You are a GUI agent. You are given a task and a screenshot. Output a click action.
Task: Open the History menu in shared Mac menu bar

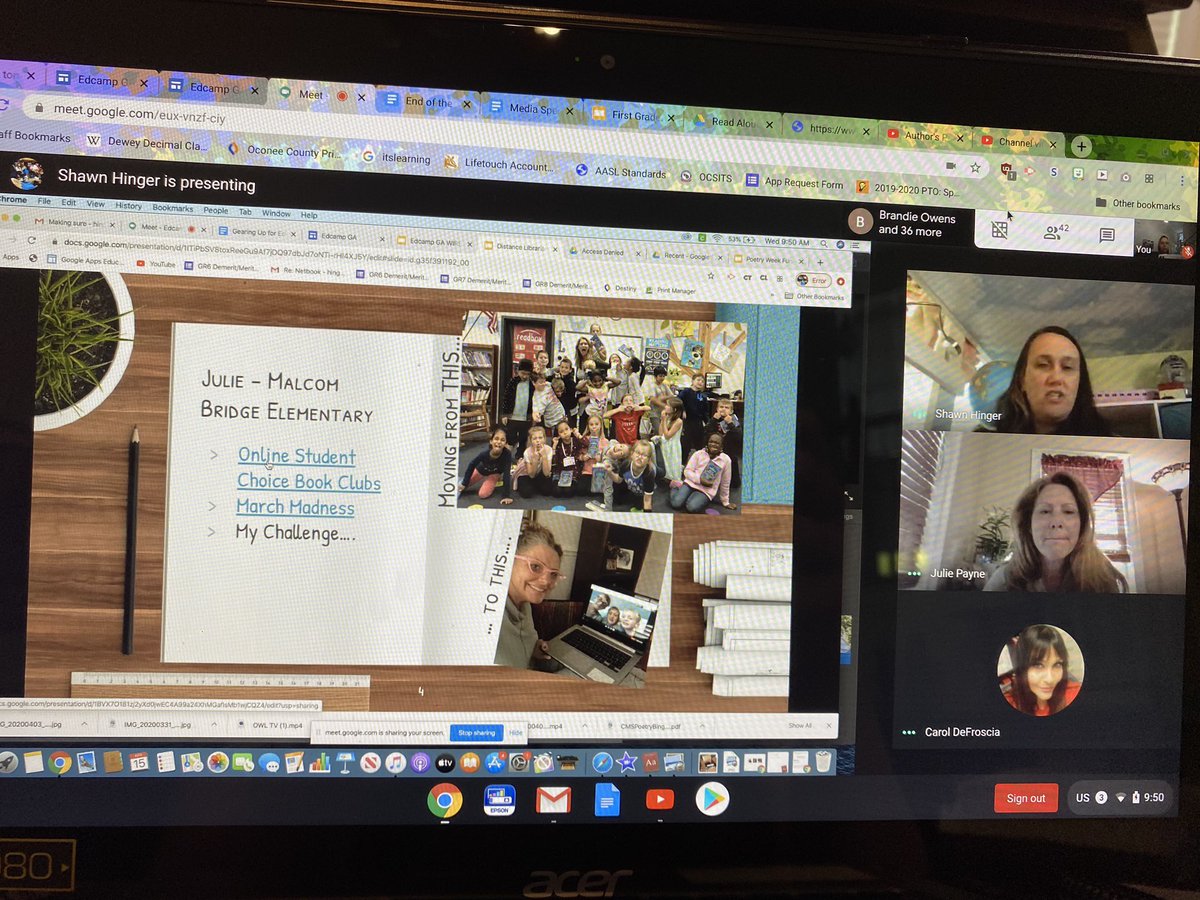click(x=128, y=205)
